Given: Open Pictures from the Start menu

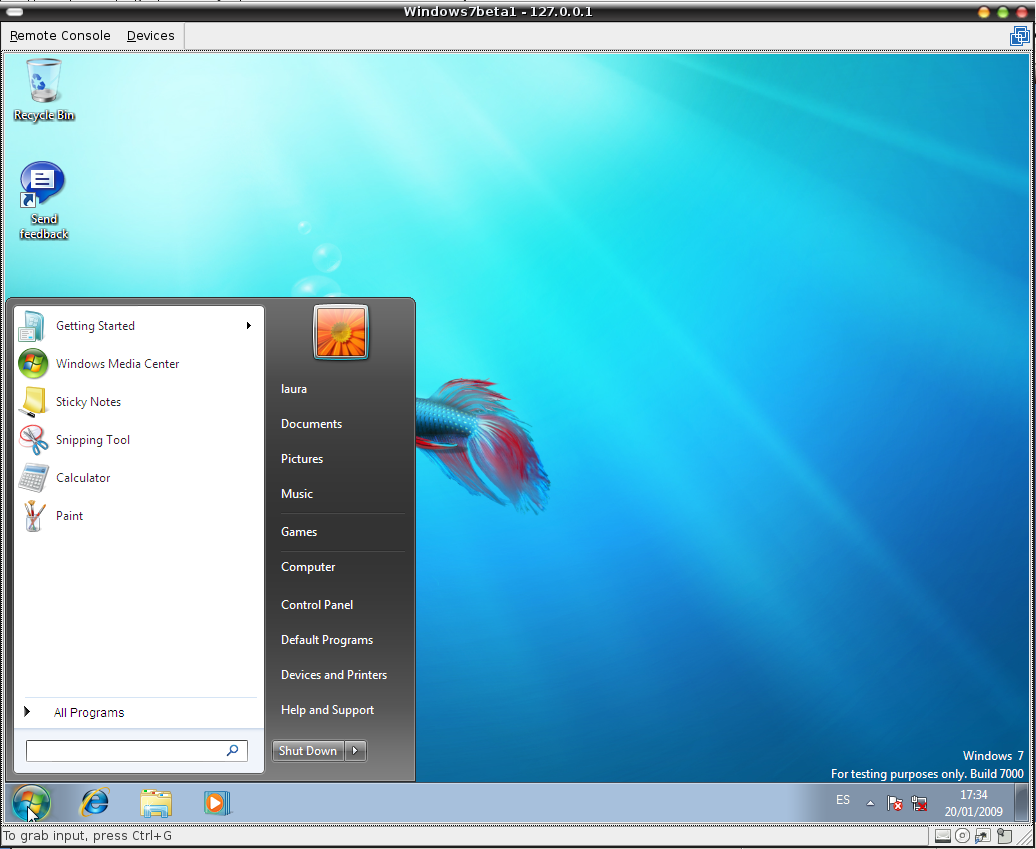Looking at the screenshot, I should [302, 459].
